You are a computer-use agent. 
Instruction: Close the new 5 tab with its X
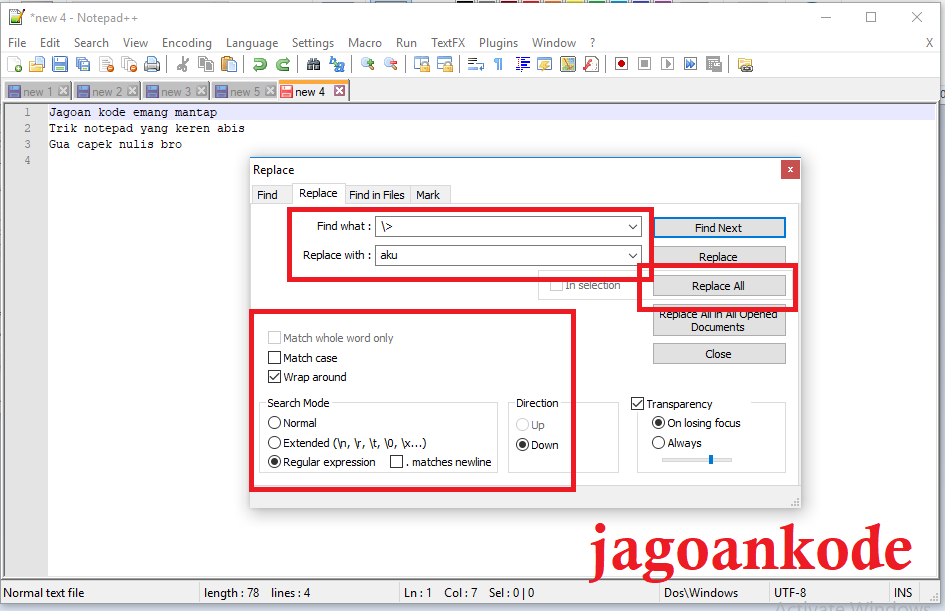point(270,91)
